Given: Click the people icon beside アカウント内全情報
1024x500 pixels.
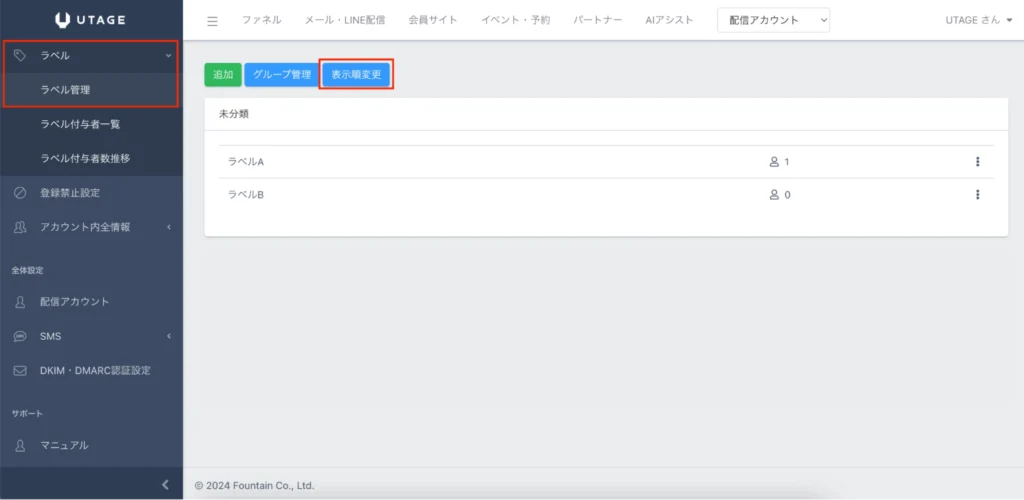Looking at the screenshot, I should click(x=20, y=227).
